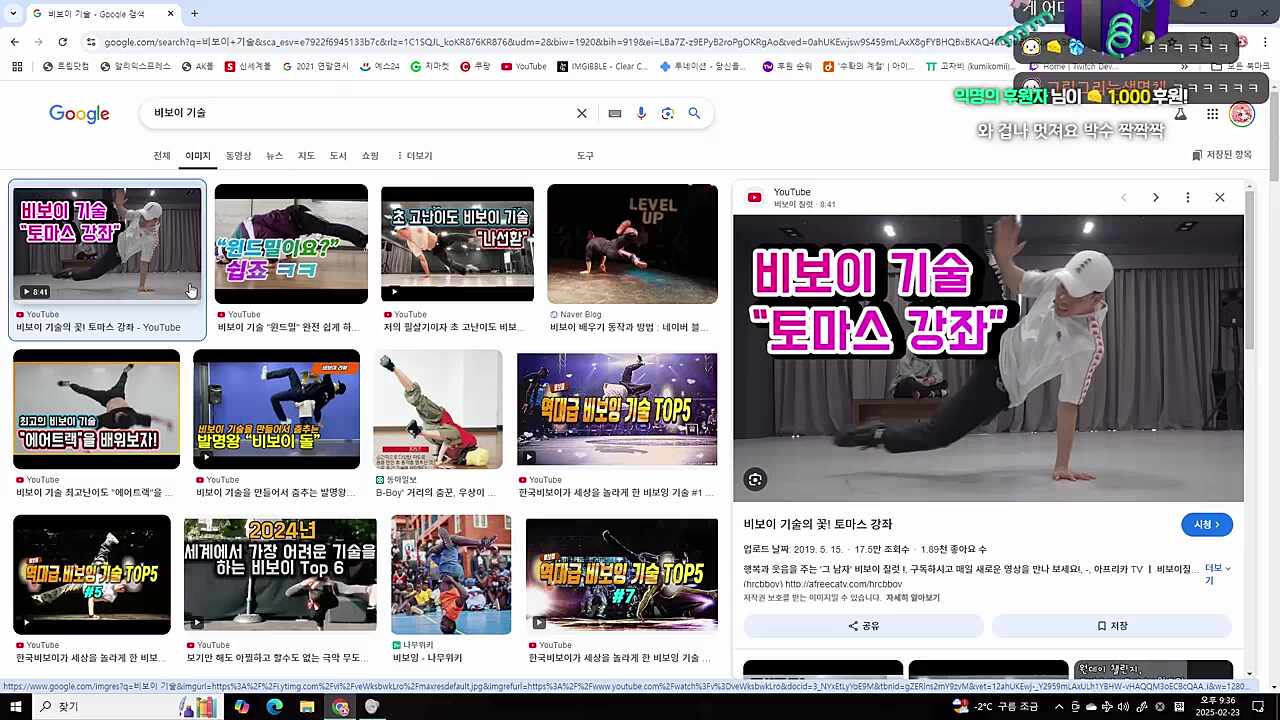
Task: Open the 쿠팡 bookmark
Action: click(475, 66)
